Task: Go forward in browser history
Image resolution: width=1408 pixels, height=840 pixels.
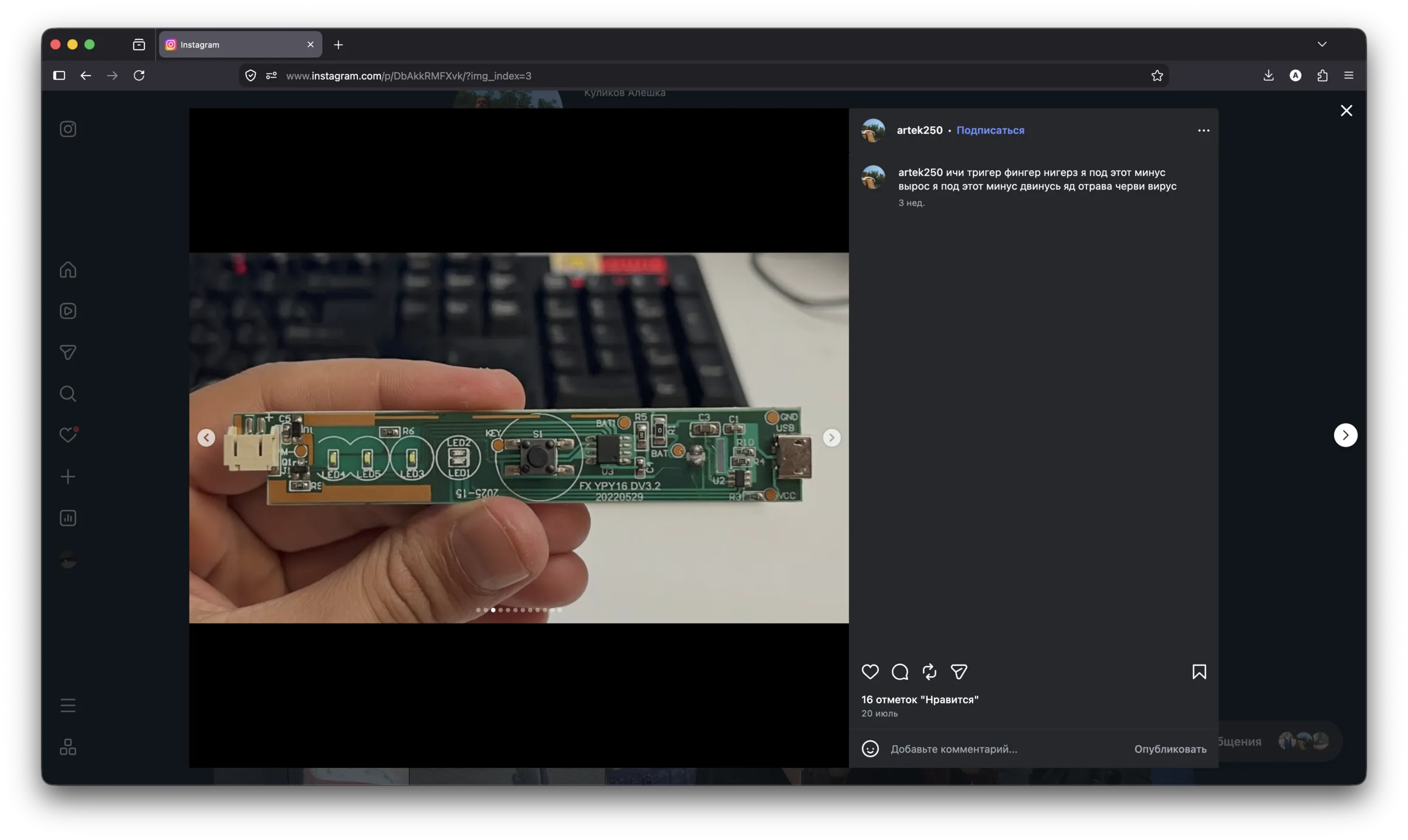Action: [112, 76]
